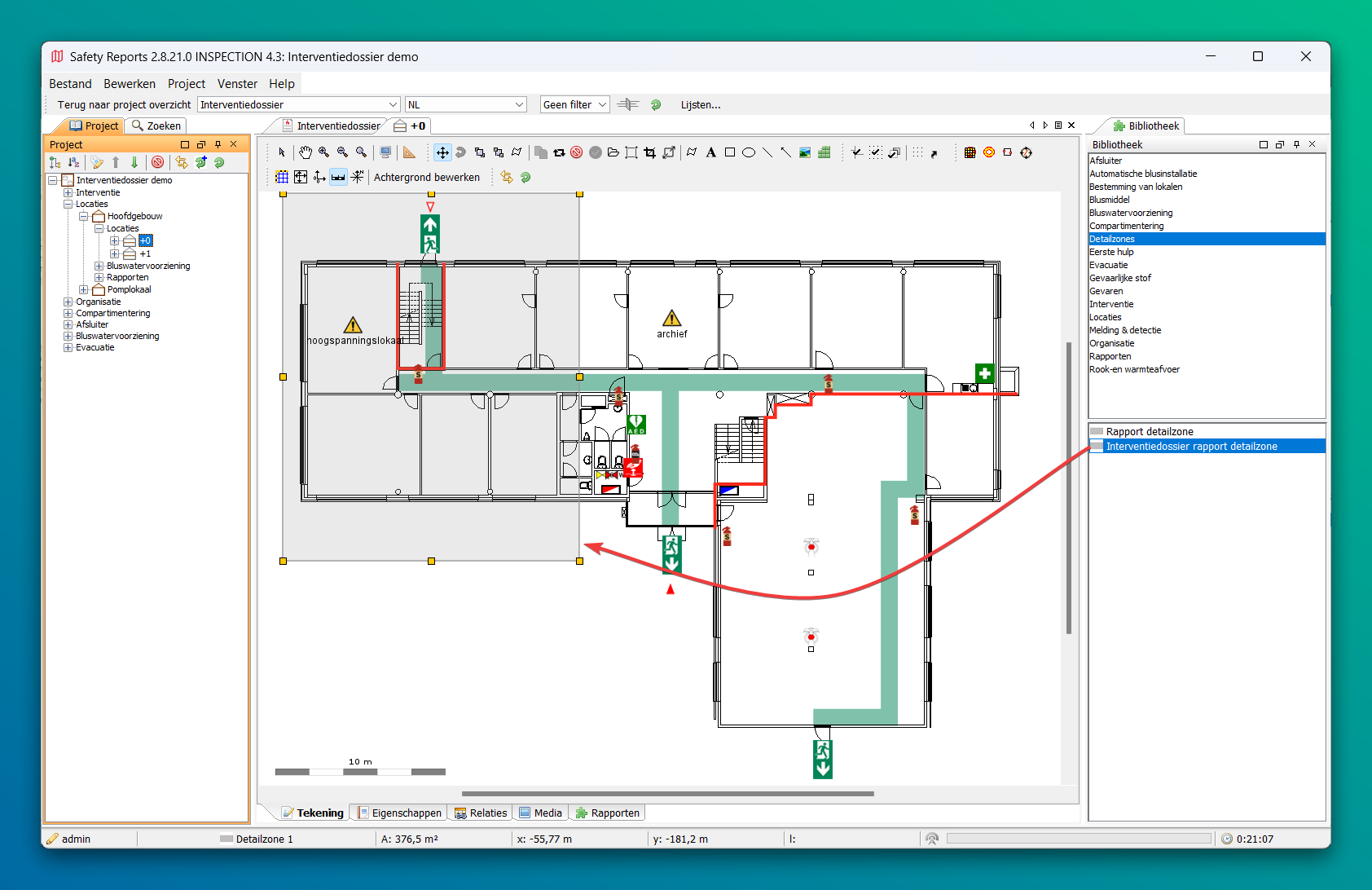Select the ellipse drawing tool
This screenshot has width=1372, height=890.
[x=749, y=152]
